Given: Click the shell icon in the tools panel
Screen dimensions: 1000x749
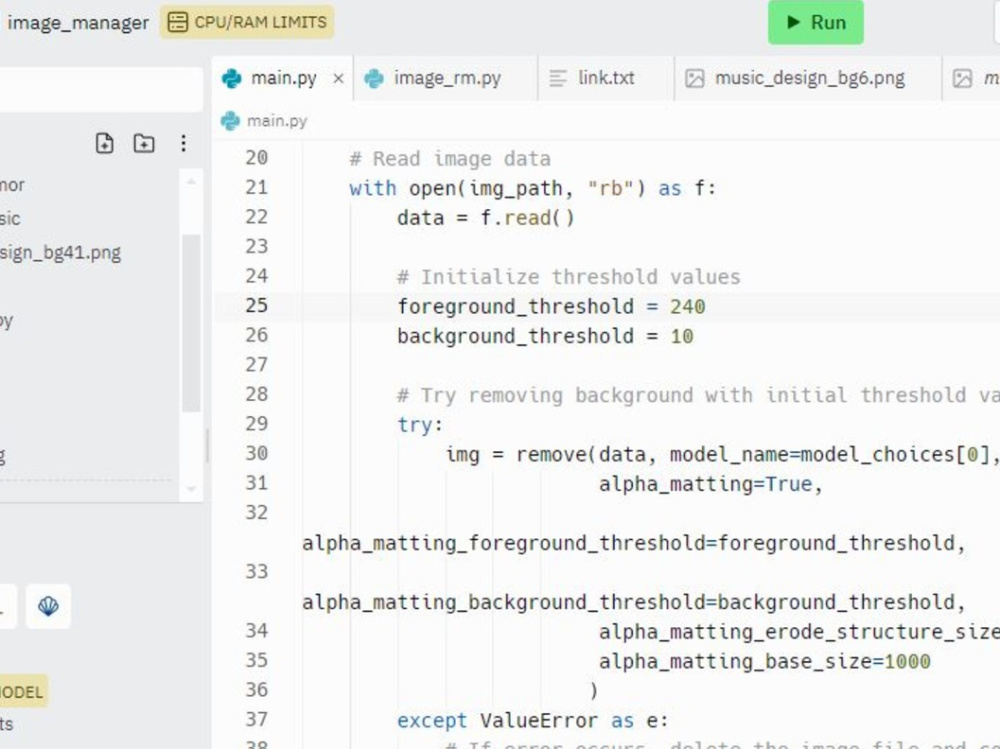Looking at the screenshot, I should pyautogui.click(x=48, y=606).
